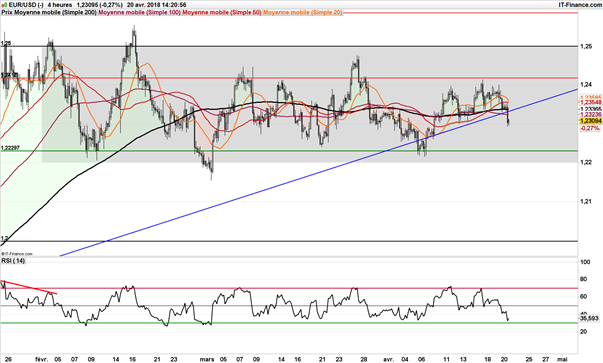Click the "mars" label on date axis

[x=207, y=360]
